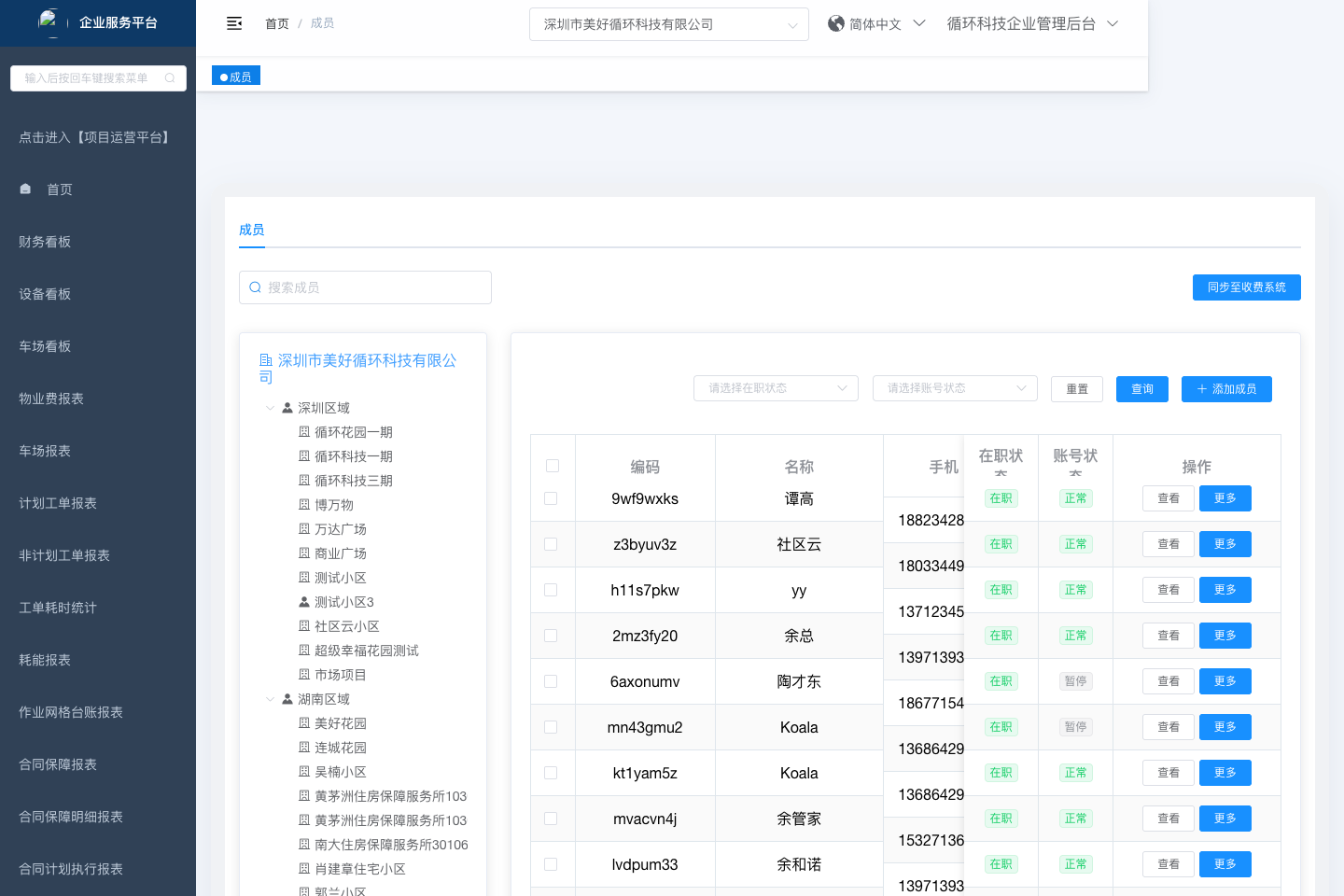This screenshot has height=896, width=1344.
Task: Open 财务看板 from the sidebar menu
Action: [x=45, y=242]
